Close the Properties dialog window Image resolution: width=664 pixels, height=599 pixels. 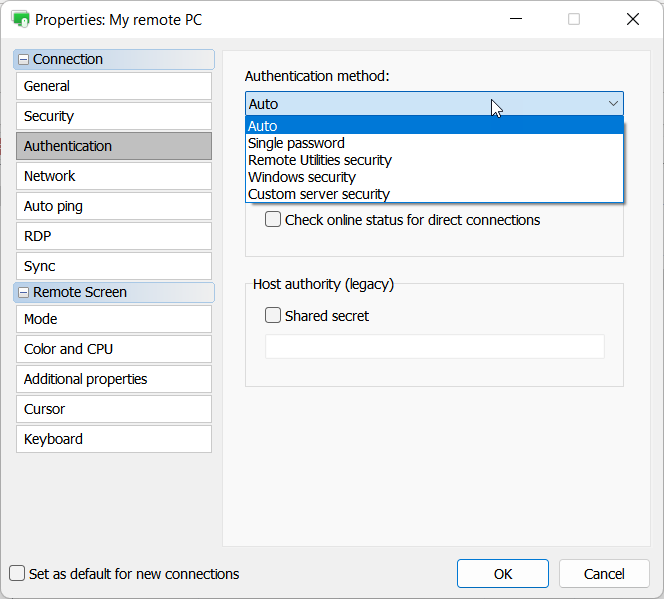point(632,19)
